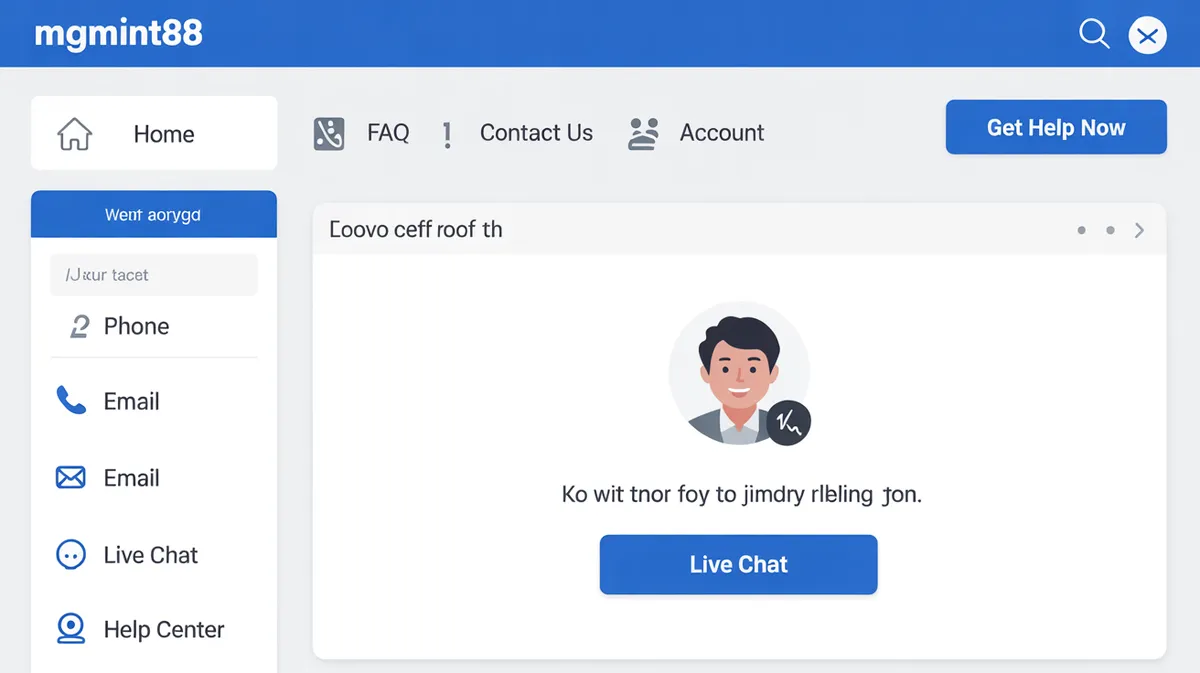Click the Help Center webcam icon

[x=70, y=629]
